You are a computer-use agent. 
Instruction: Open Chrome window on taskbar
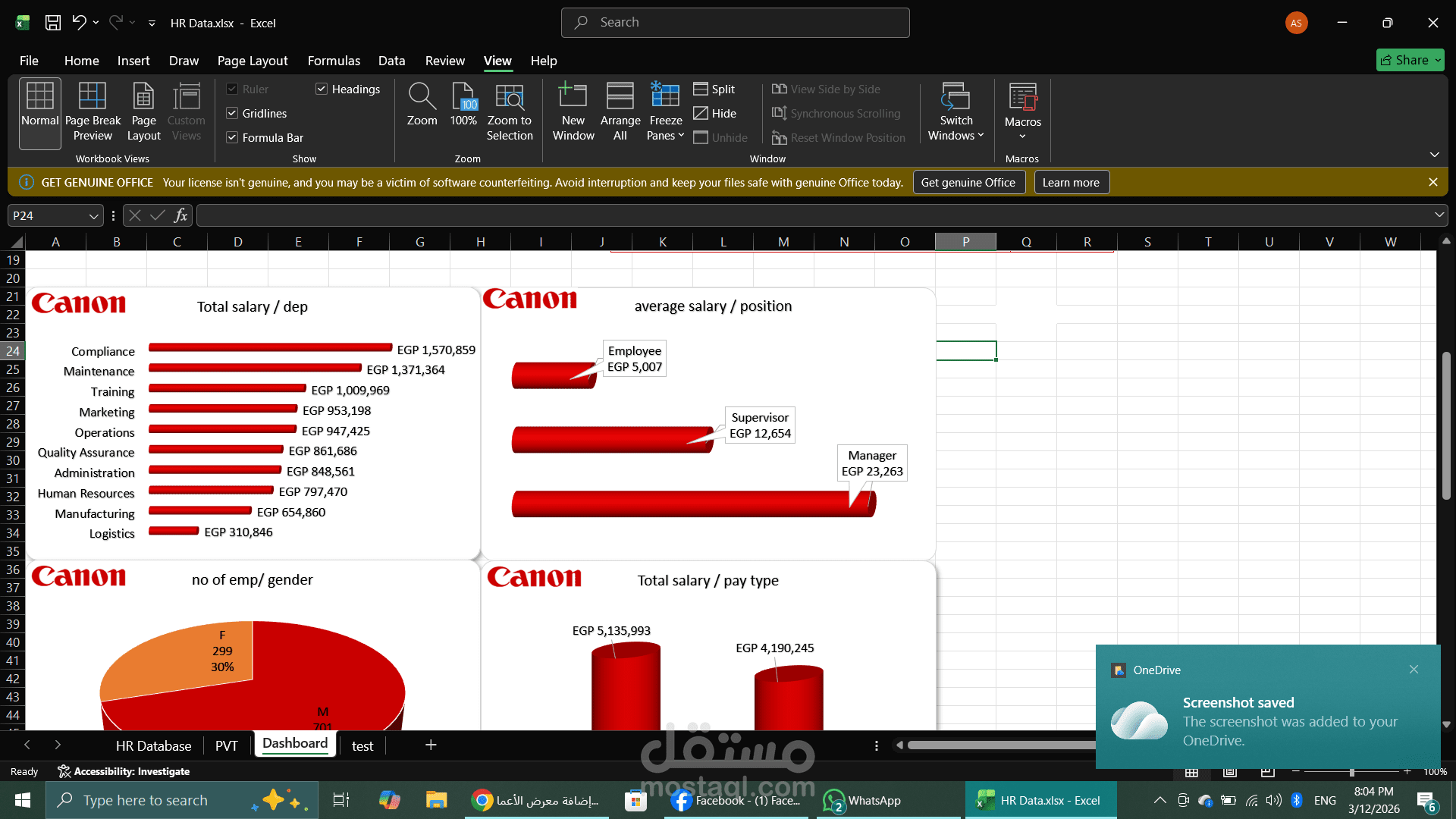click(537, 800)
